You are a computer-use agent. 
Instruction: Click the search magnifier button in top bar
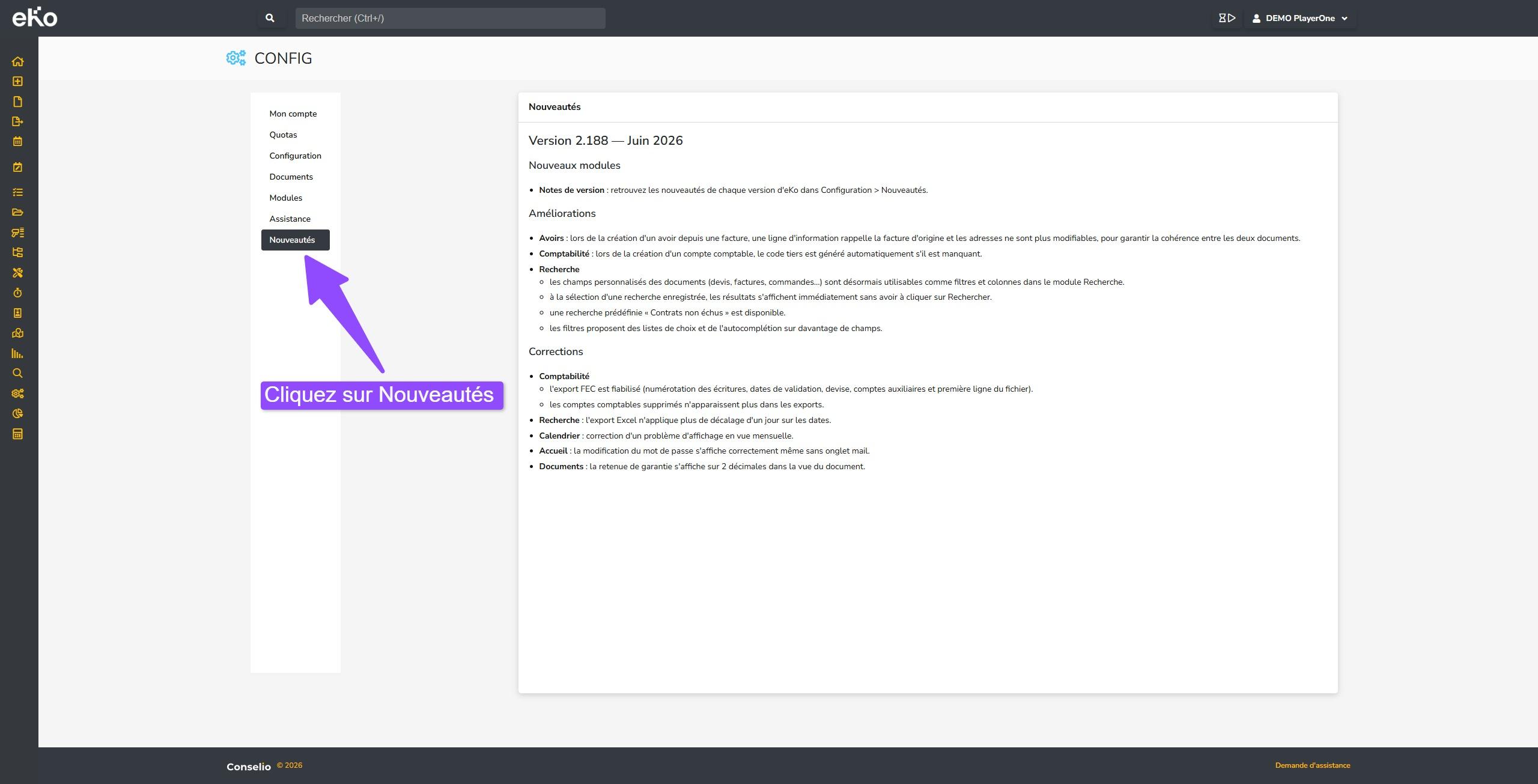pos(270,18)
